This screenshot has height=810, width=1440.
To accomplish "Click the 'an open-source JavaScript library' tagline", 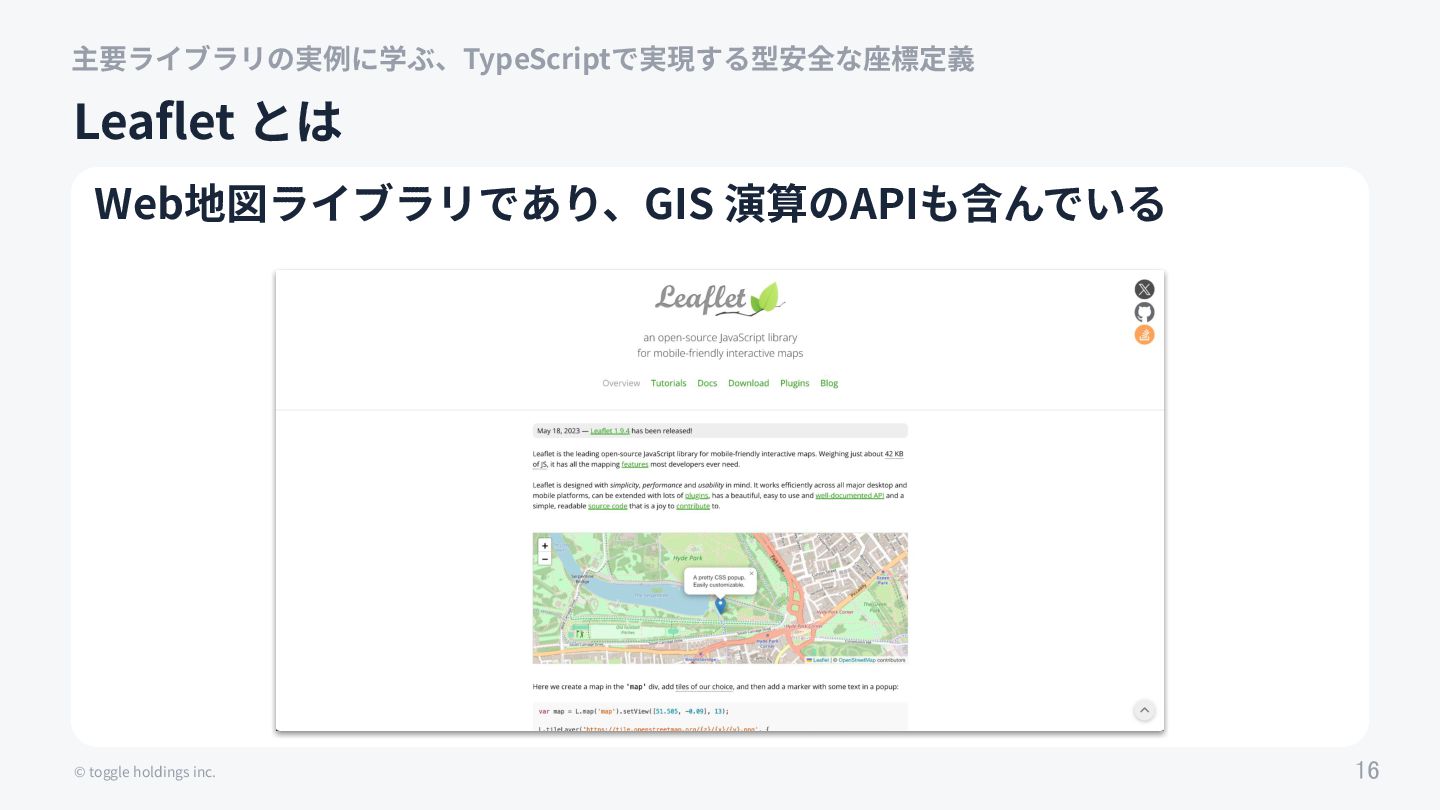I will point(720,338).
